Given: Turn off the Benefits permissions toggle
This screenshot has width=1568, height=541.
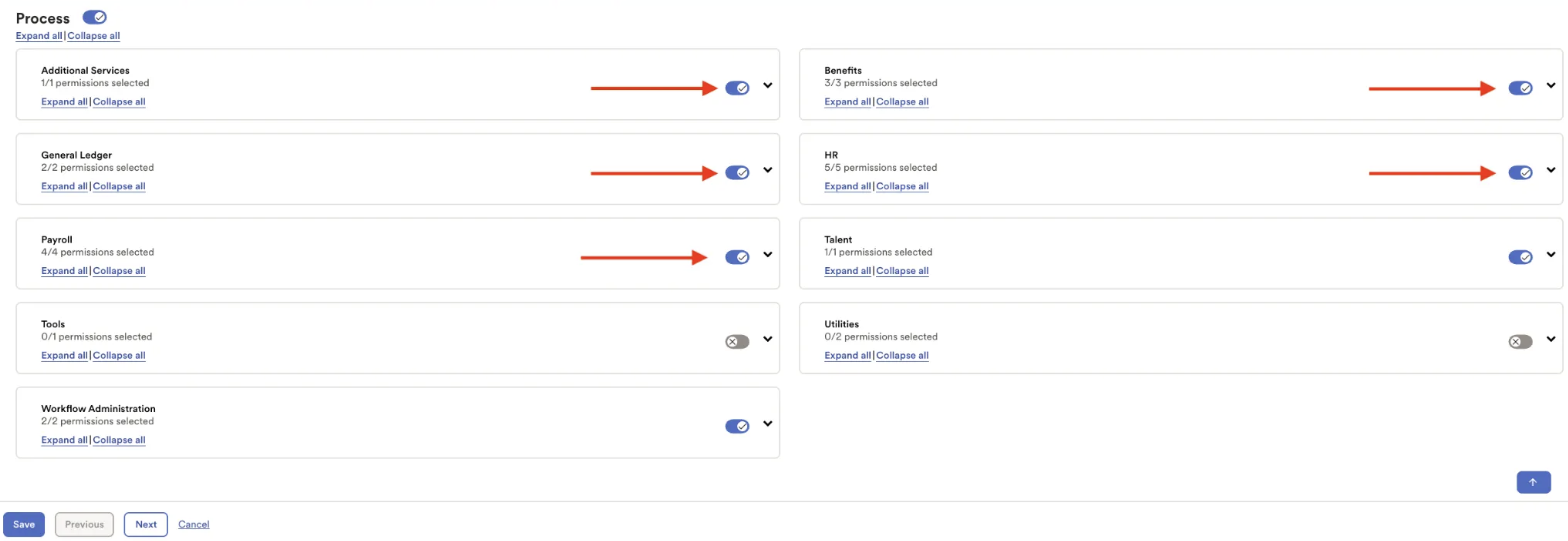Looking at the screenshot, I should point(1520,88).
